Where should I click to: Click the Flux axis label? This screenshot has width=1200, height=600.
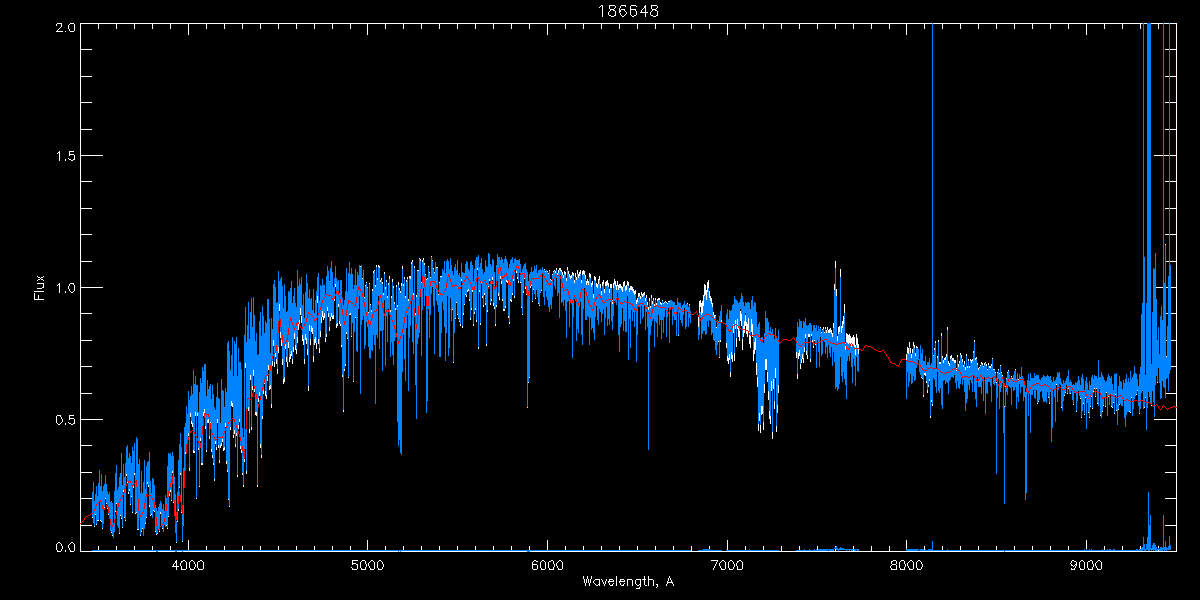[x=39, y=288]
